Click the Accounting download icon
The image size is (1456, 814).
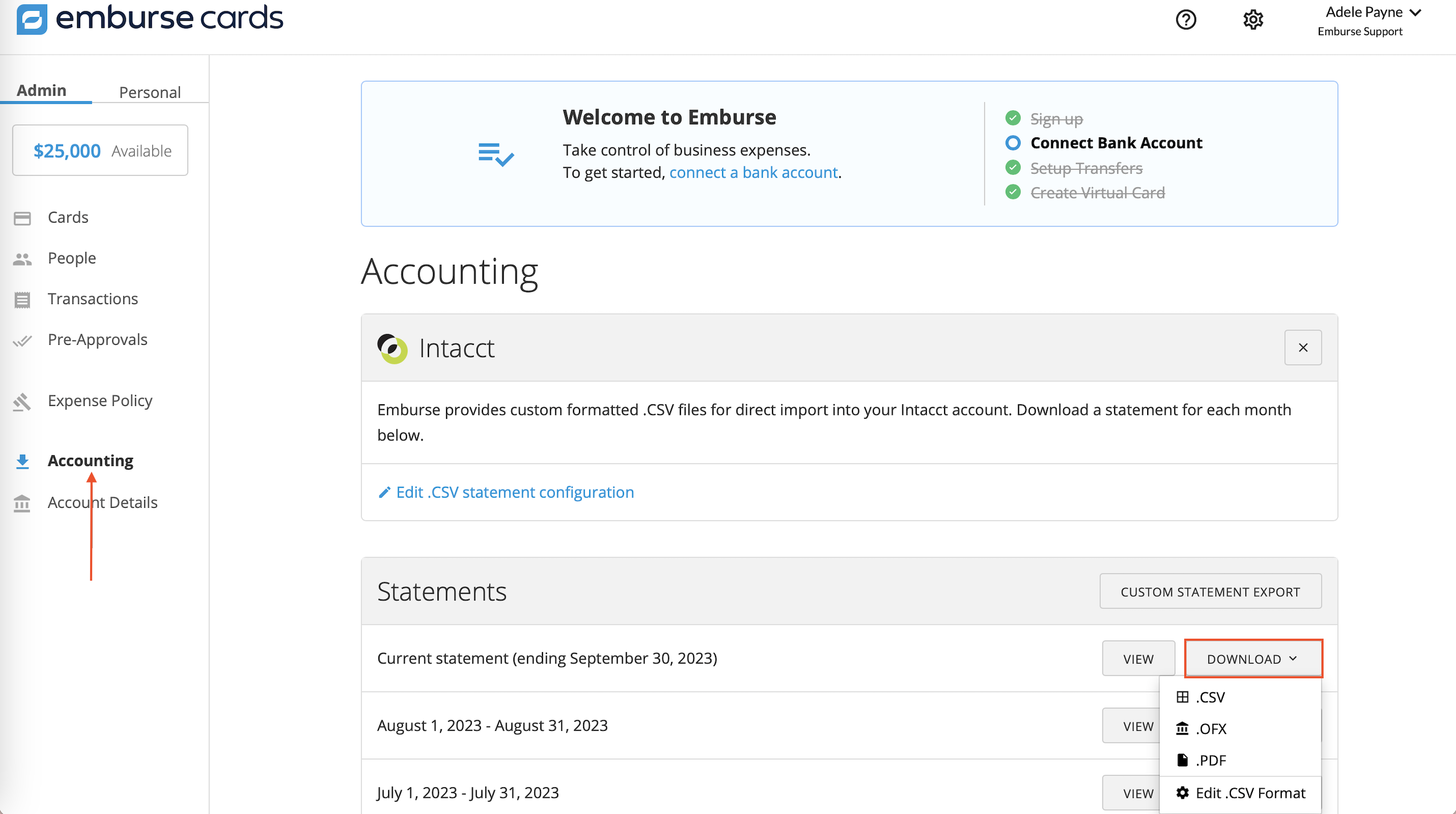(x=22, y=461)
